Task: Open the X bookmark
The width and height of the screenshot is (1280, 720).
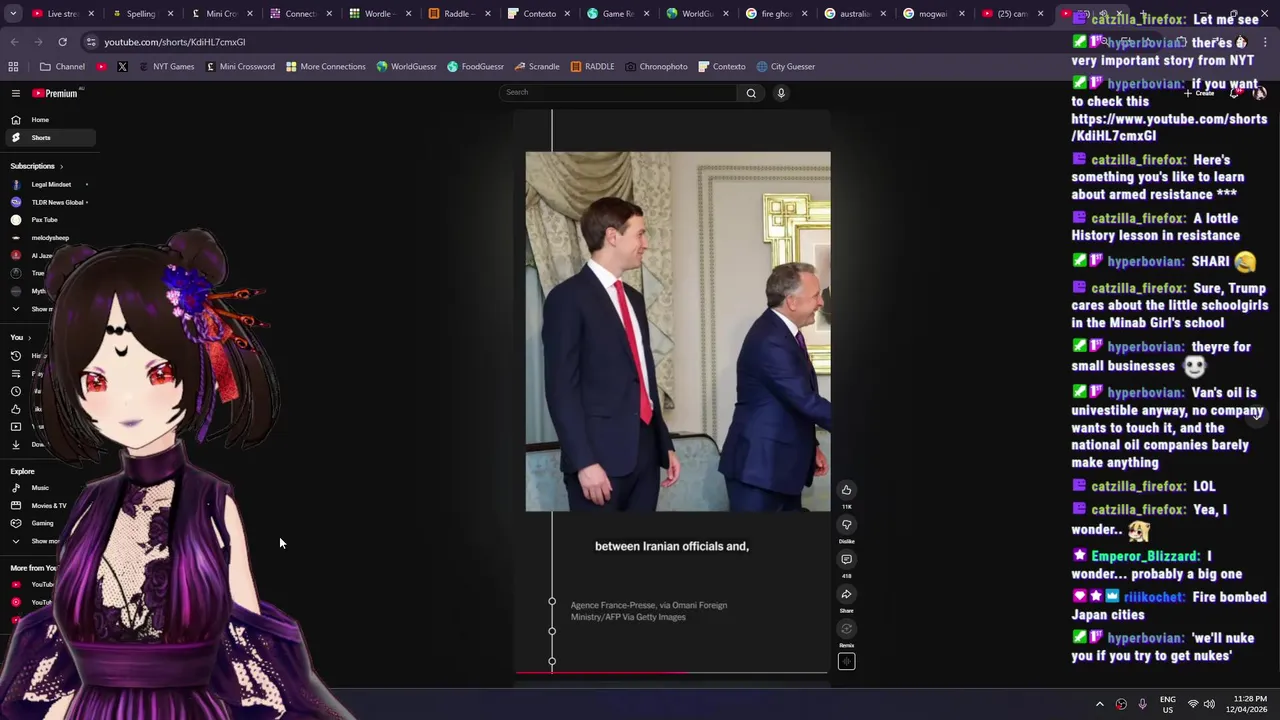Action: pos(122,67)
